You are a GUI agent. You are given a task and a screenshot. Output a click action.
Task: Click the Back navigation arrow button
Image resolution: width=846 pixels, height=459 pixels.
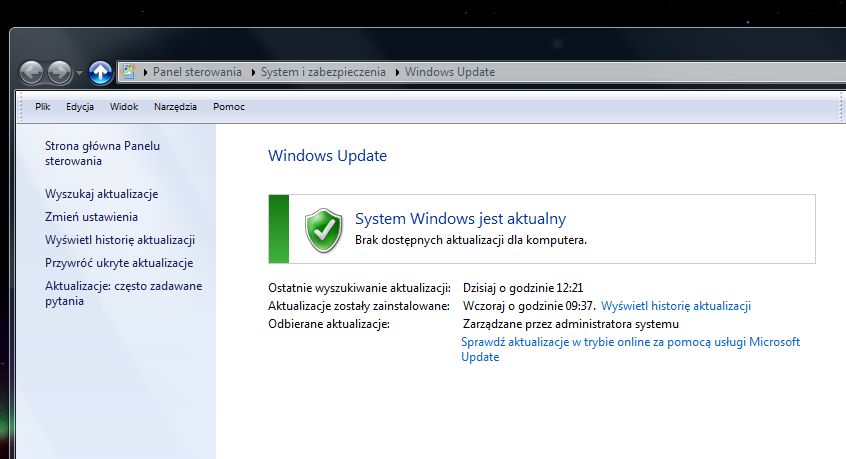point(31,72)
